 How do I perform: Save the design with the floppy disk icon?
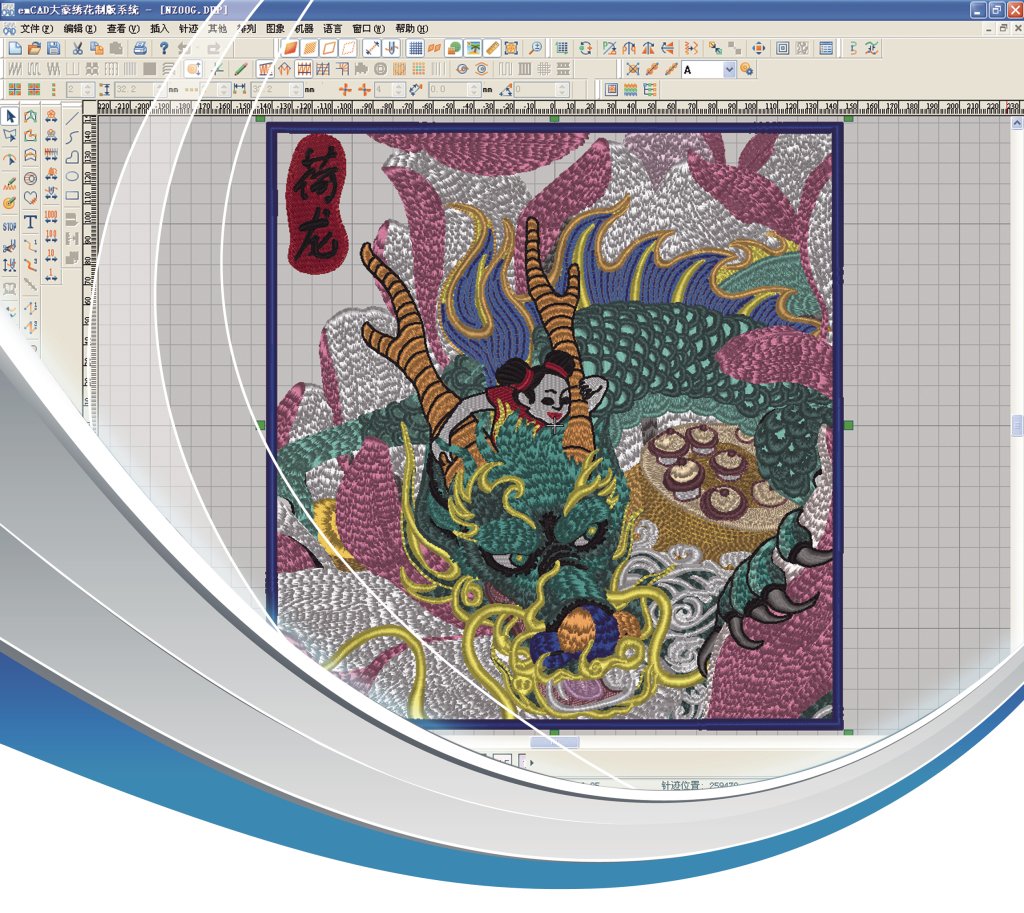[x=54, y=48]
